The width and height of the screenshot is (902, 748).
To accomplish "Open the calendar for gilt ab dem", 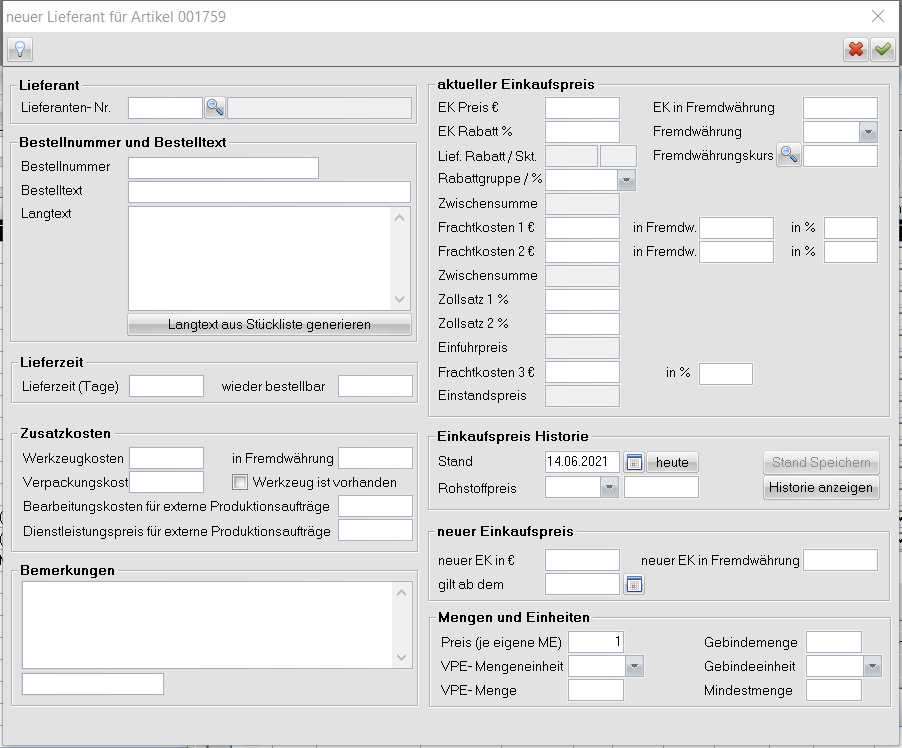I will 634,584.
